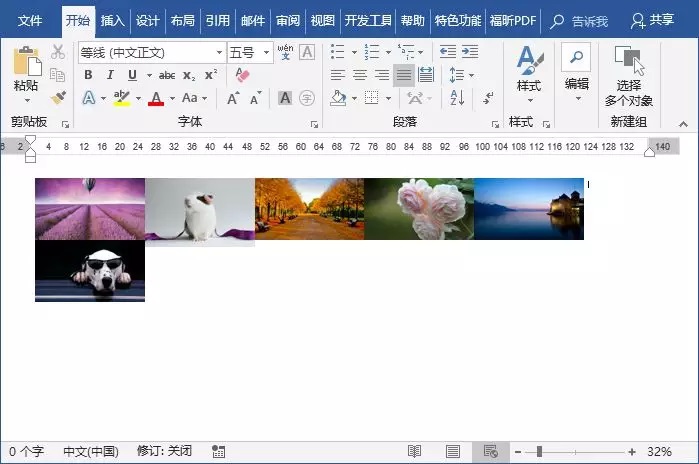699x464 pixels.
Task: Select the pink roses picture
Action: coord(419,209)
